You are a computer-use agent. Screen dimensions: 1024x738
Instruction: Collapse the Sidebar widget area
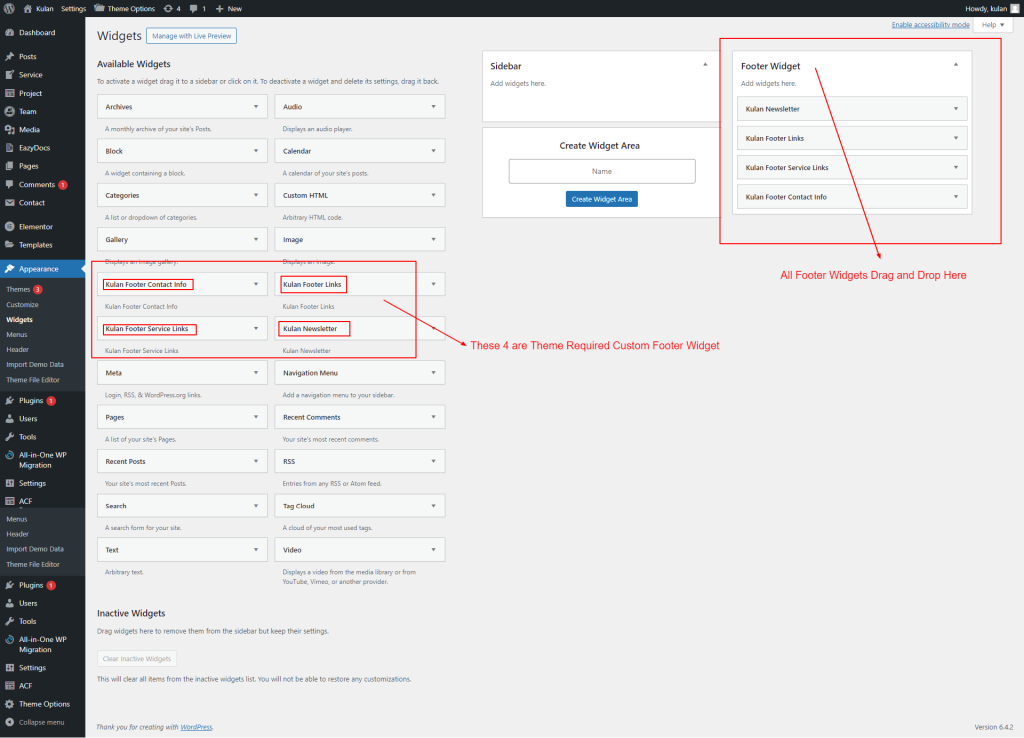705,65
